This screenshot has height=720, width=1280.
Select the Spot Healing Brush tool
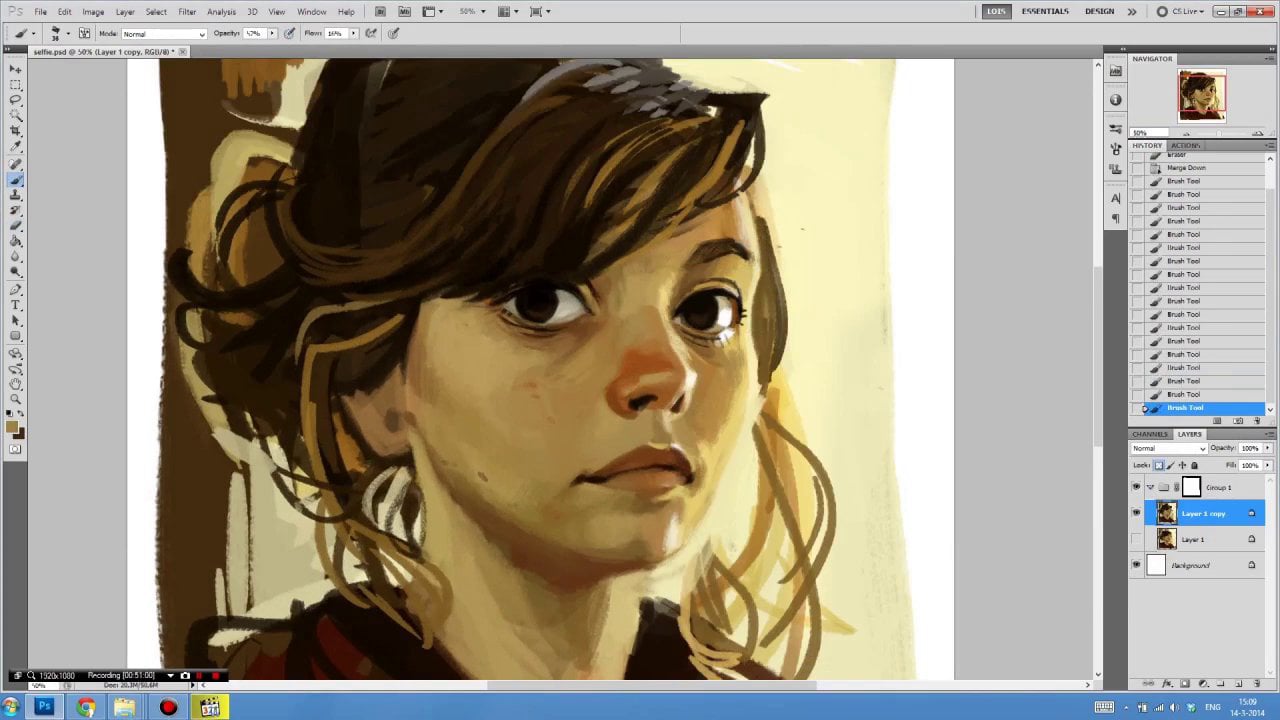coord(16,164)
